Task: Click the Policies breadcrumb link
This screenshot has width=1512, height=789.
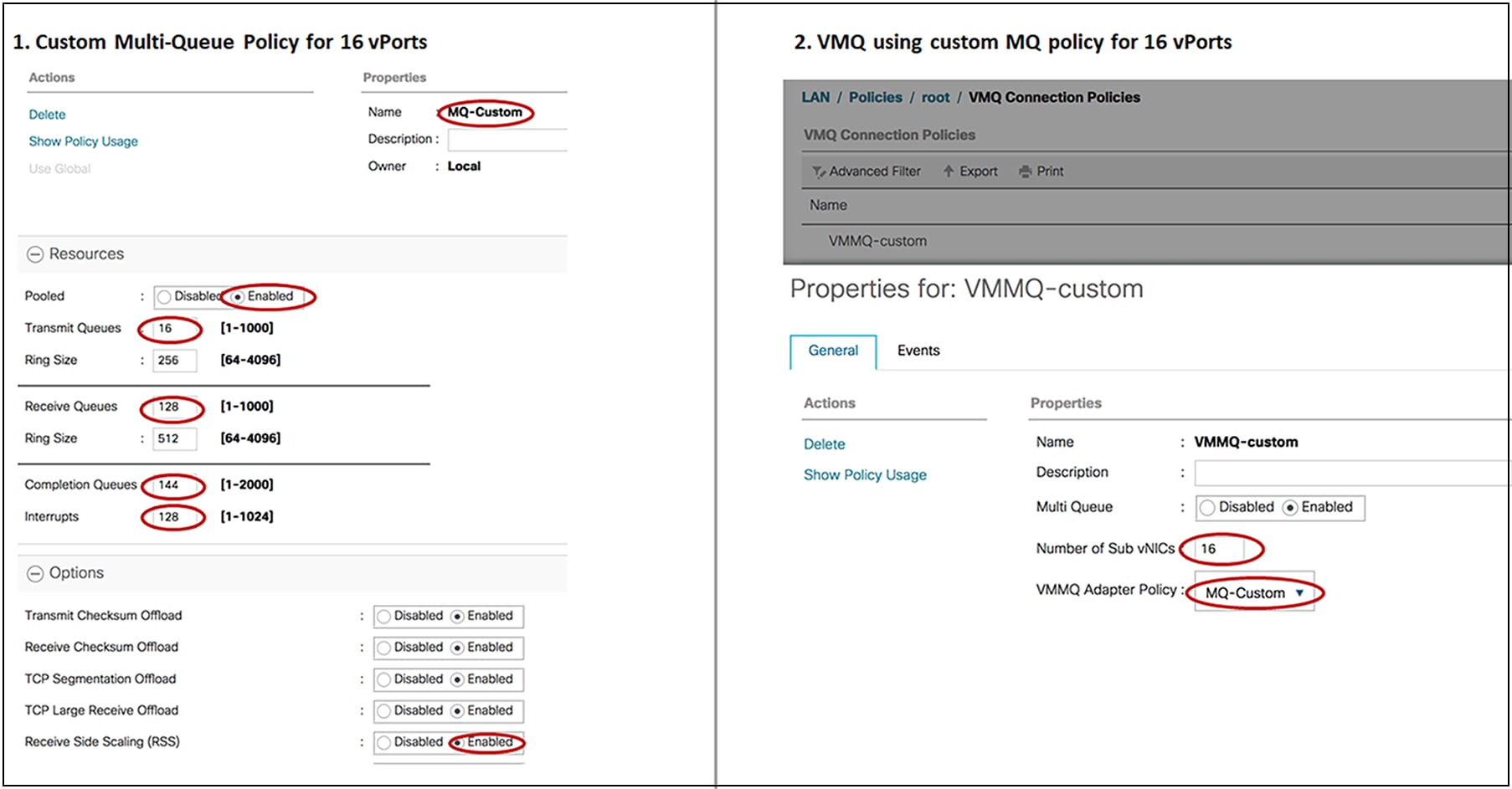Action: (x=876, y=97)
